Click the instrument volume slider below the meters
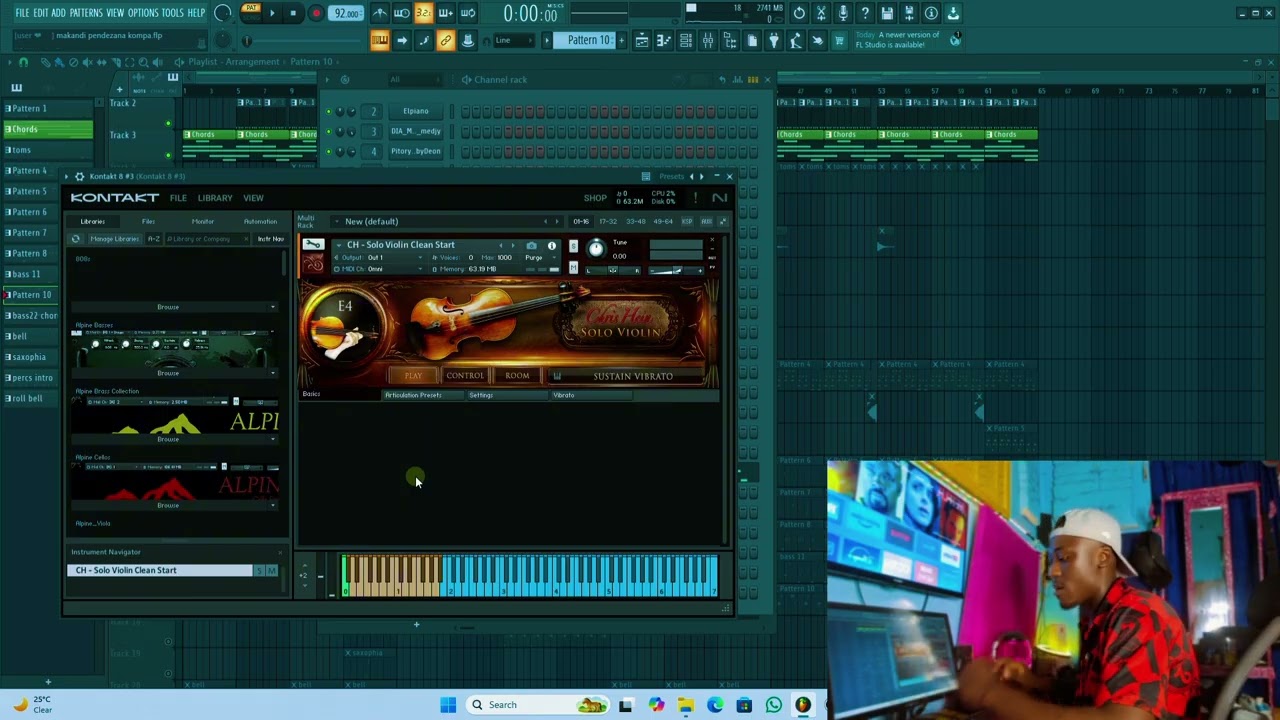Screen dimensions: 1280x720 [x=677, y=269]
